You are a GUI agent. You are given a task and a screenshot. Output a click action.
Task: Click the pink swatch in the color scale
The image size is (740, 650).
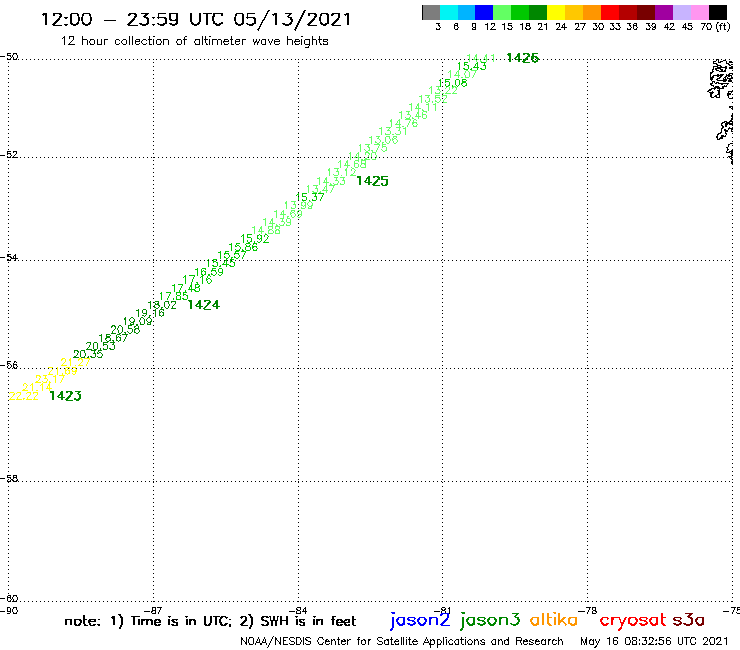[699, 12]
